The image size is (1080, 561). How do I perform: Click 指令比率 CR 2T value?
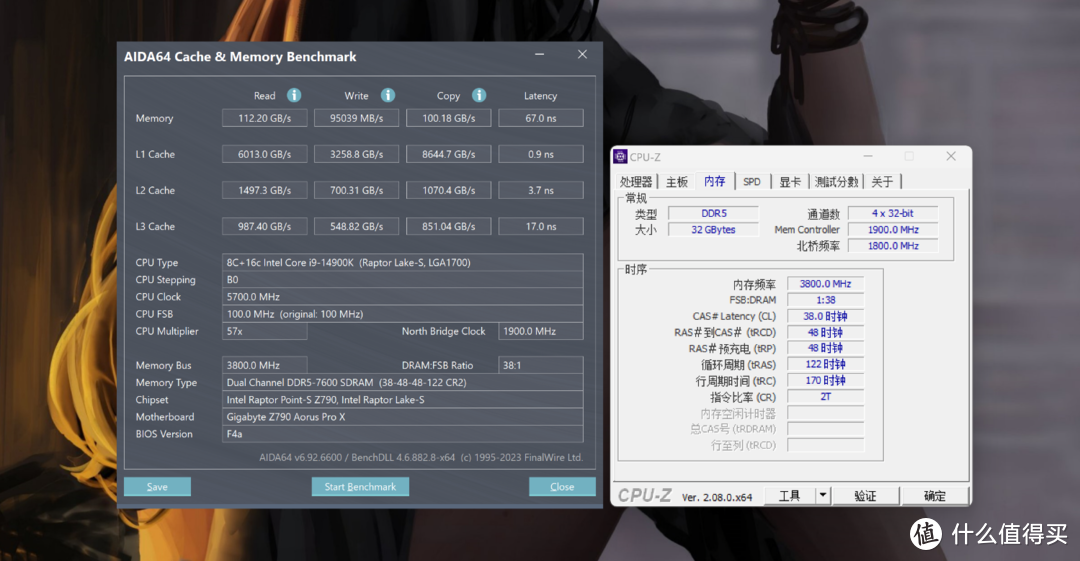(825, 396)
